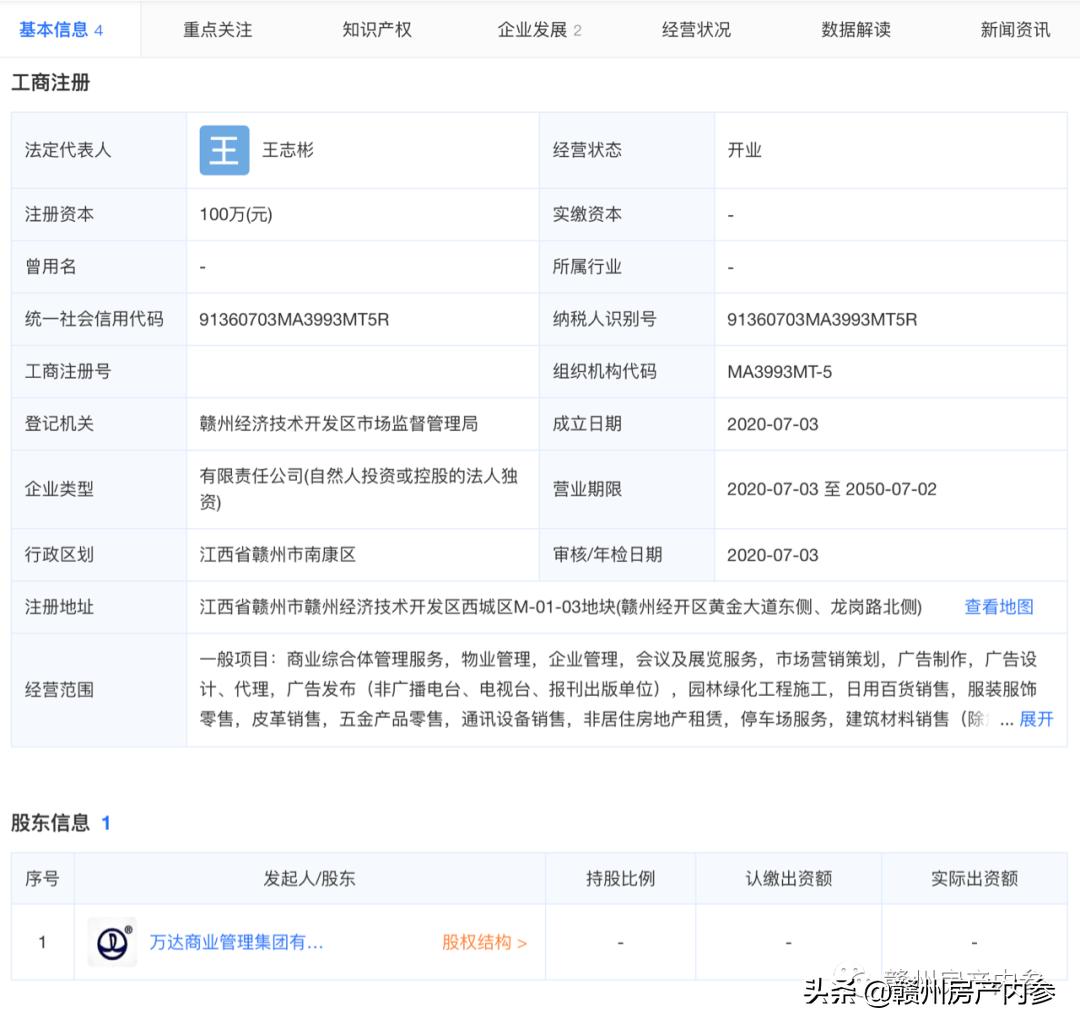Select the 经营状况 tab

[x=696, y=29]
